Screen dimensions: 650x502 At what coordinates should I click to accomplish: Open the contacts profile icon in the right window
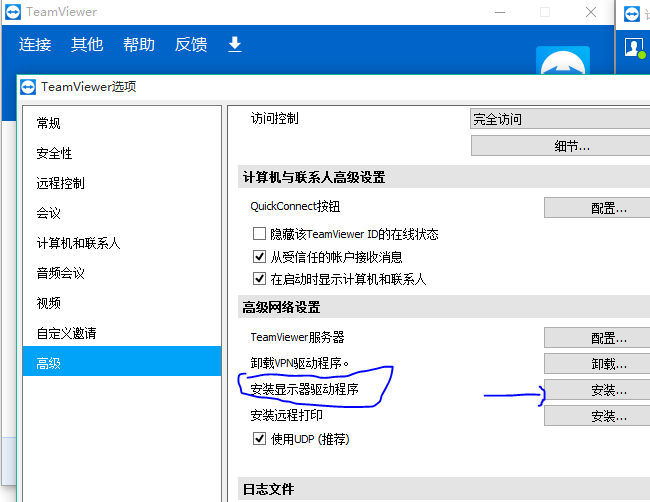pos(634,47)
